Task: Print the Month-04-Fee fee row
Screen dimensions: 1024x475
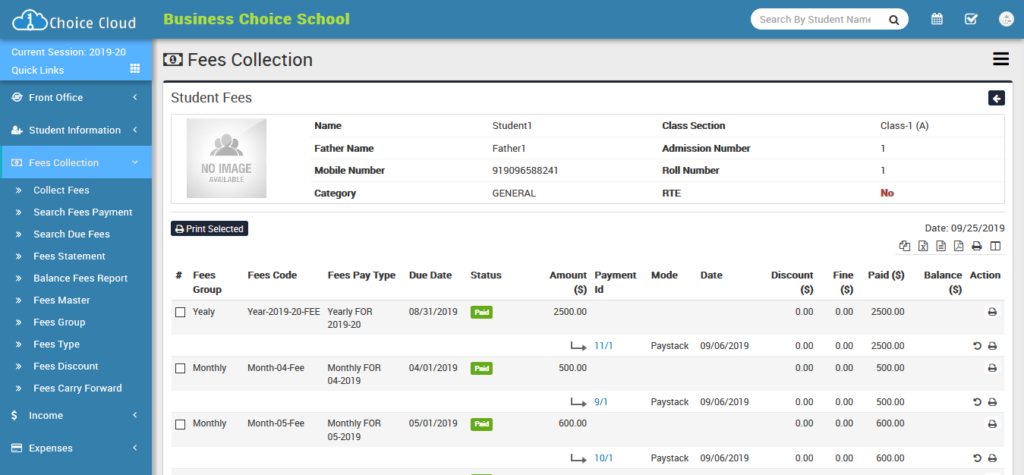Action: 992,369
